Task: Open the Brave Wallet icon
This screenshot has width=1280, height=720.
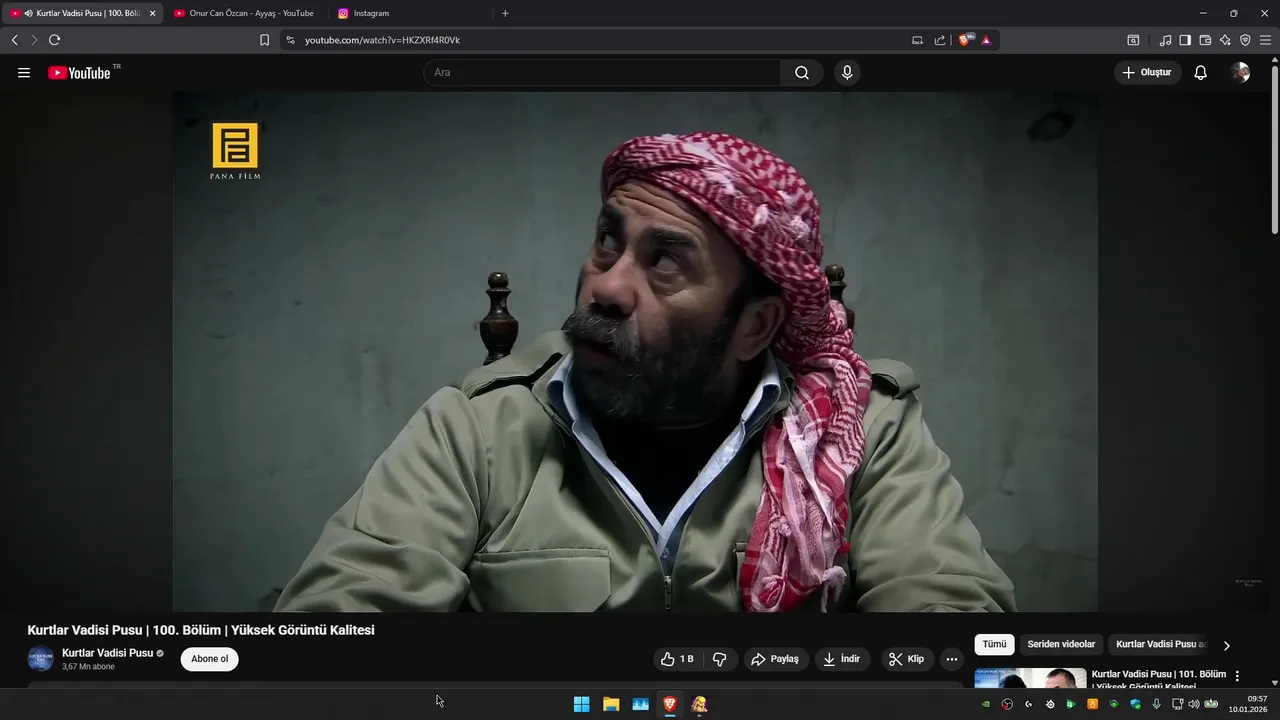Action: click(1205, 40)
